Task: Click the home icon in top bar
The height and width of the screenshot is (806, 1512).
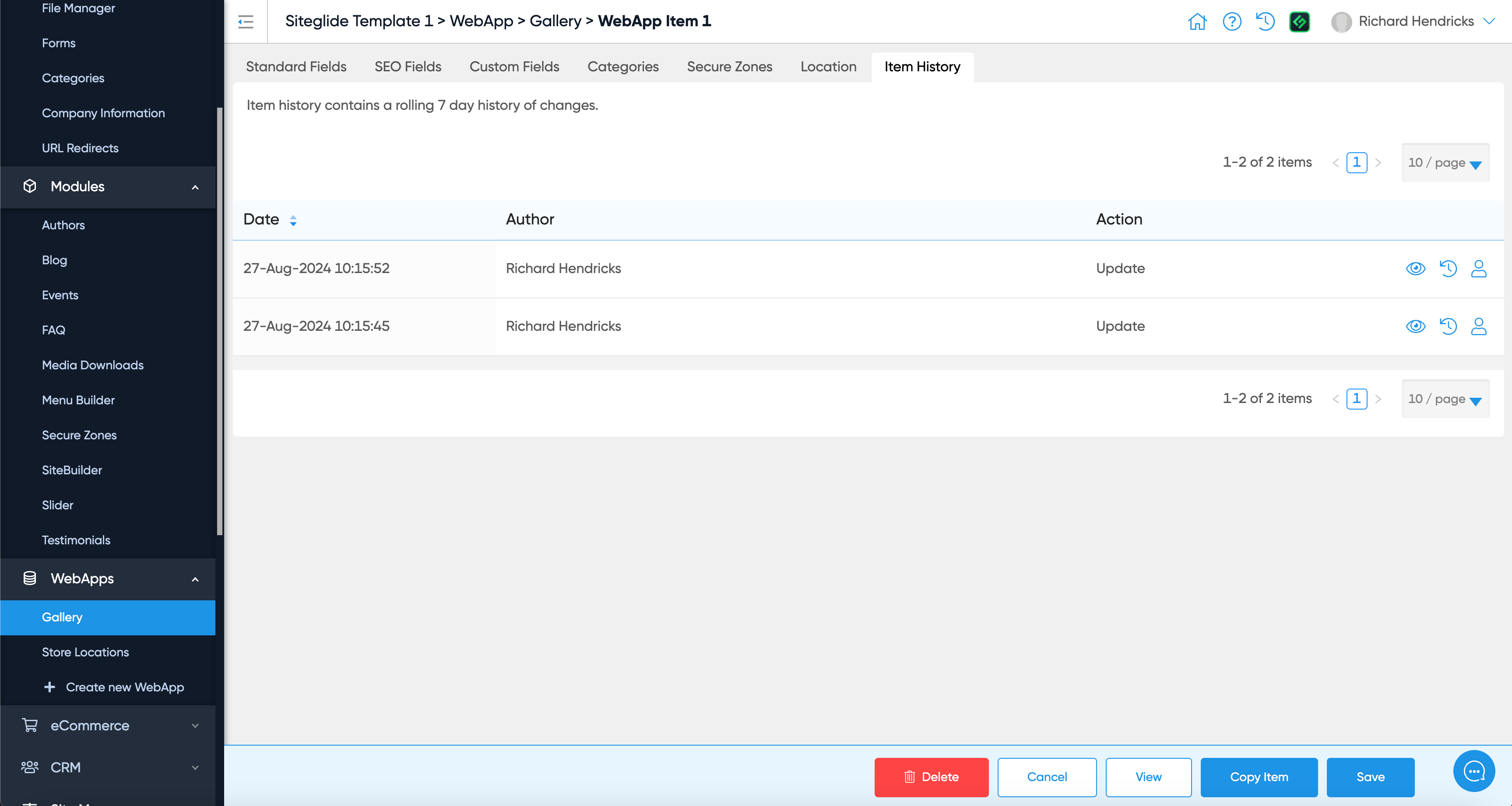Action: pos(1197,22)
